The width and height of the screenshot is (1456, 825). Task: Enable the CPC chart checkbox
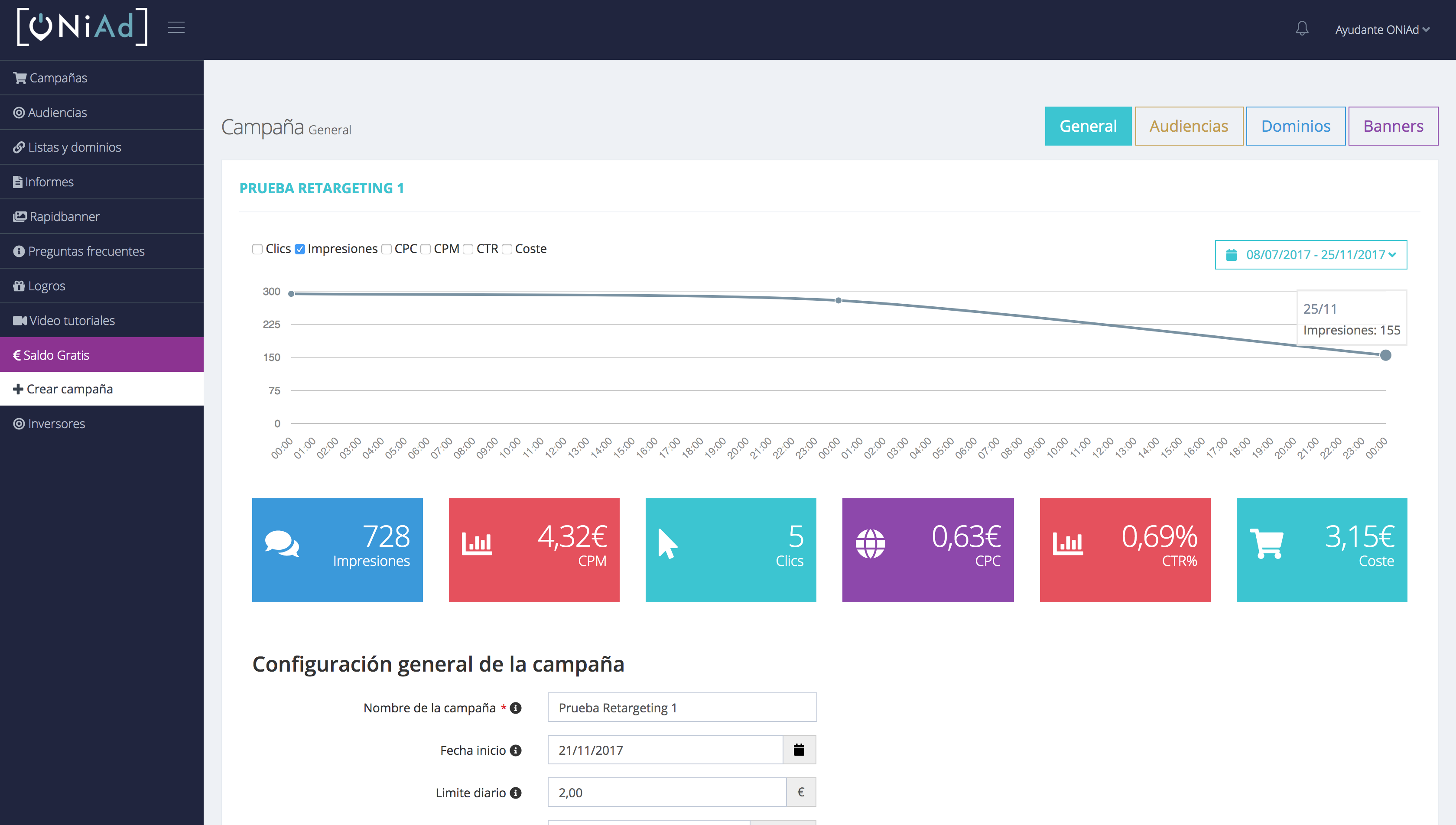click(x=387, y=249)
